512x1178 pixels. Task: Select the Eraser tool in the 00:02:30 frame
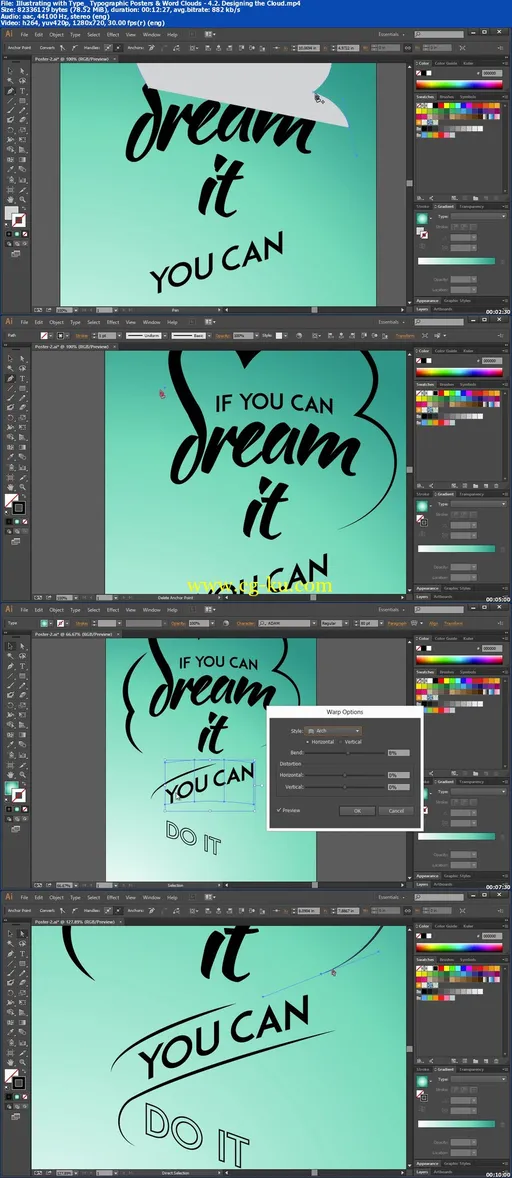coord(23,119)
